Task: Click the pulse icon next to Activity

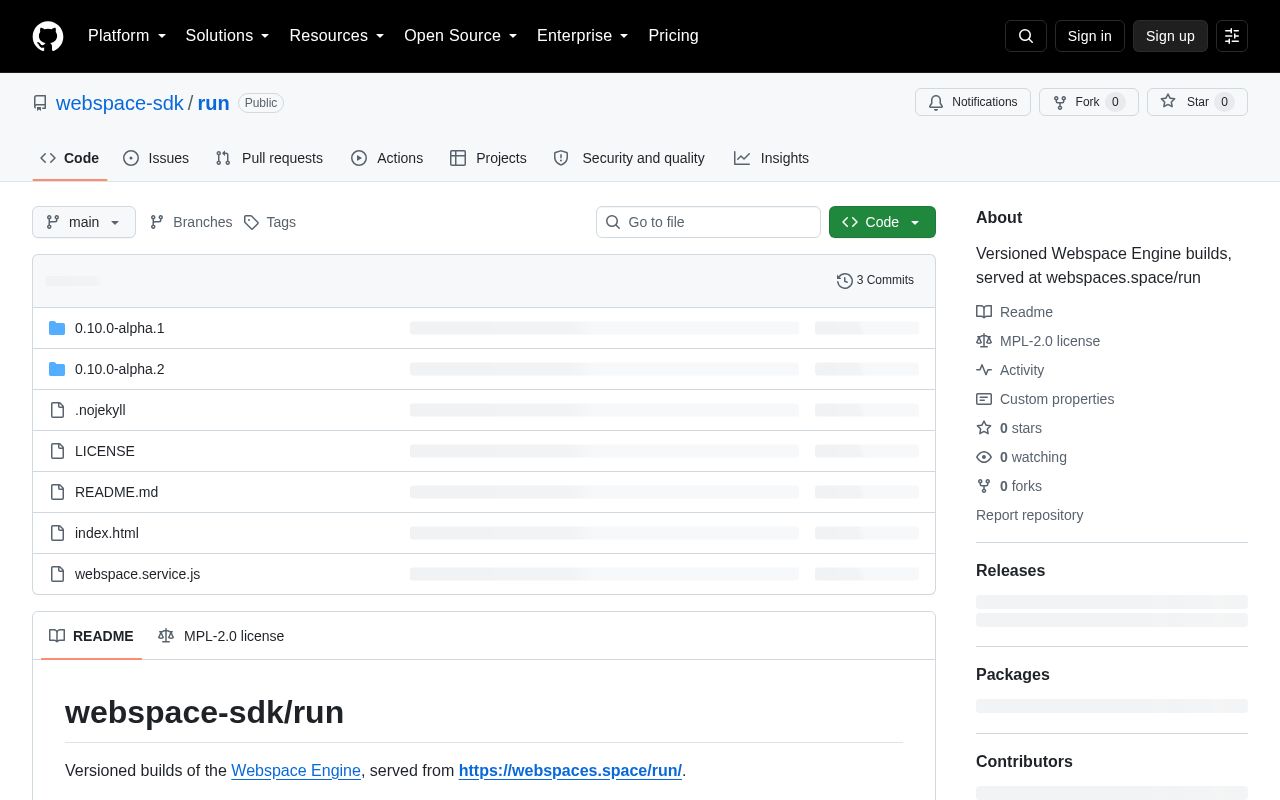Action: pos(984,370)
